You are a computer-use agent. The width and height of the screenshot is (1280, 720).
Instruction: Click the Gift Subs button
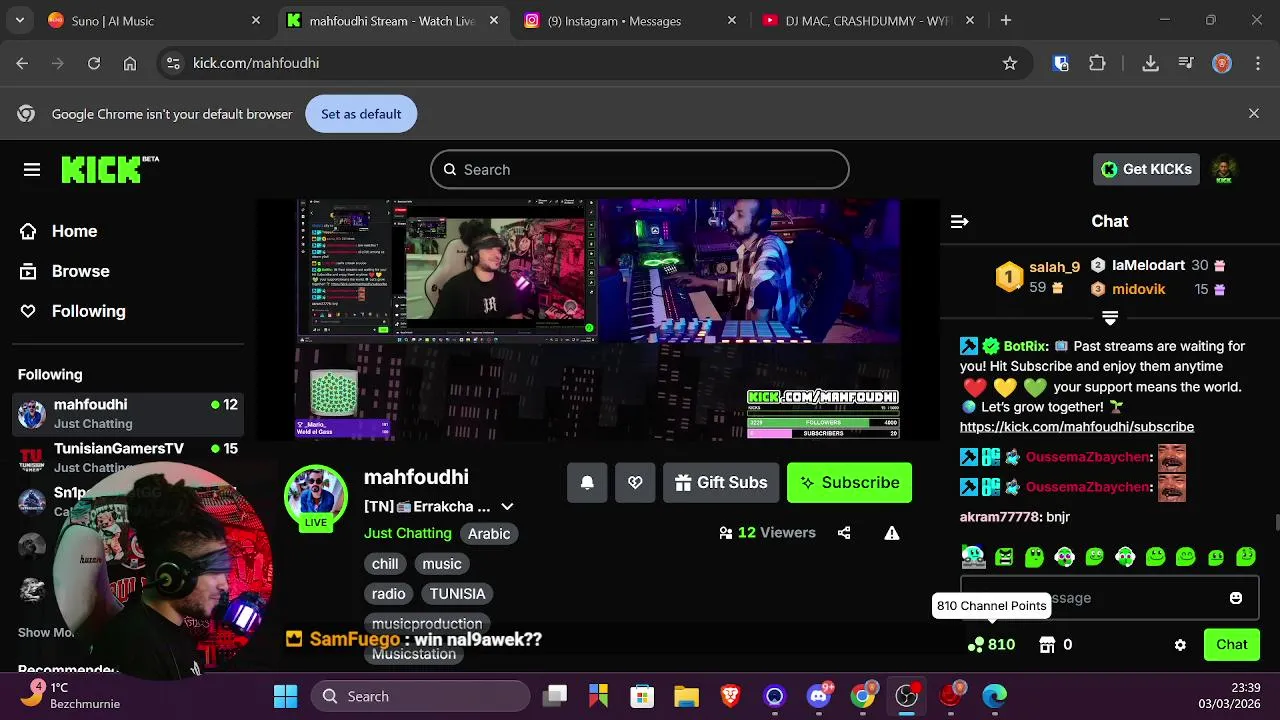coord(721,482)
